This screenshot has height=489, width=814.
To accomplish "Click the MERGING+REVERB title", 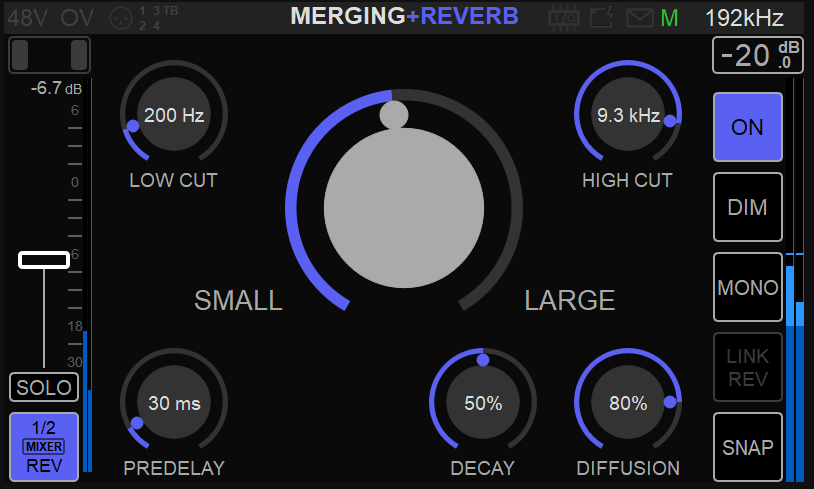I will pyautogui.click(x=404, y=16).
